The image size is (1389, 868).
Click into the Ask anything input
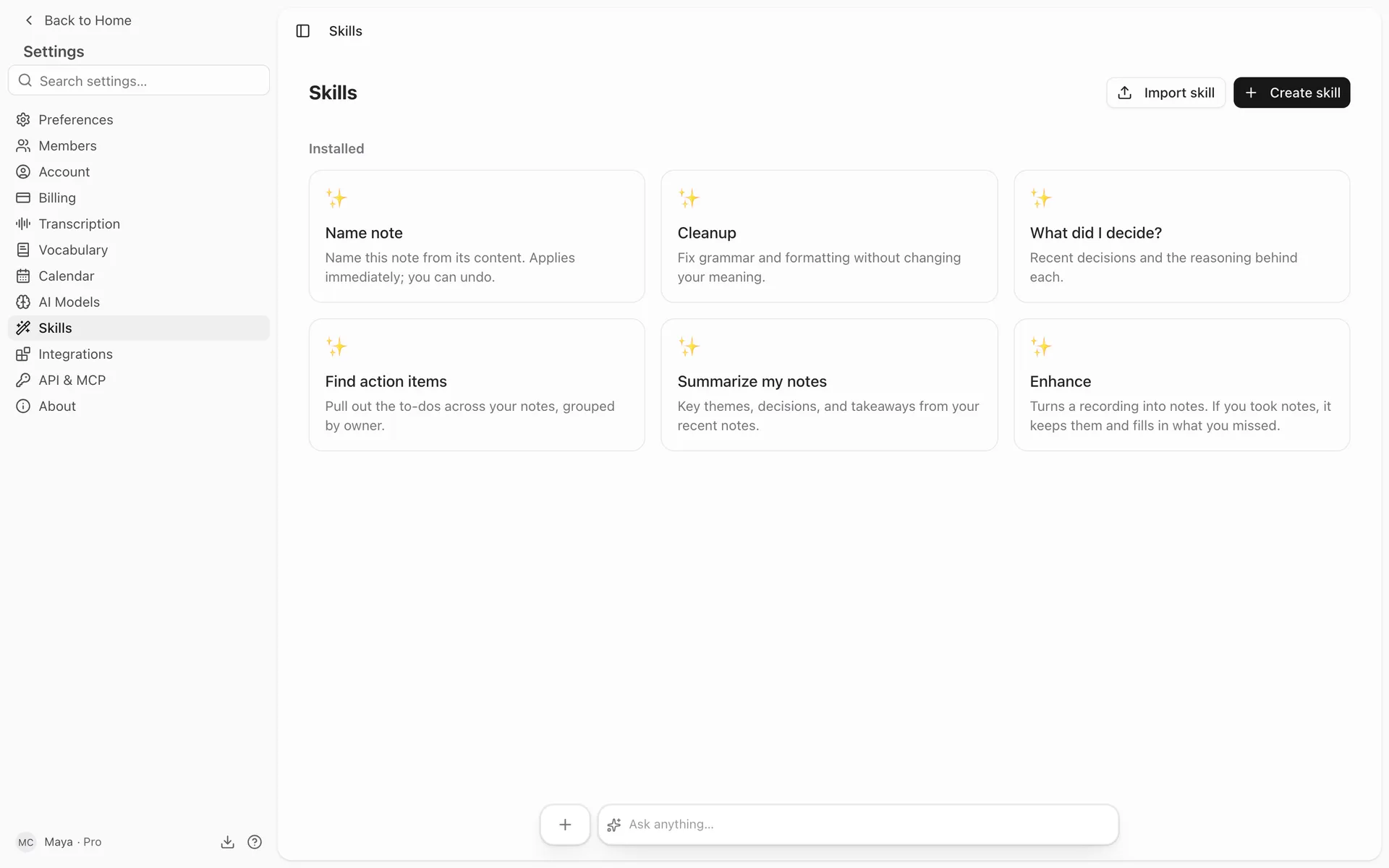coord(858,825)
